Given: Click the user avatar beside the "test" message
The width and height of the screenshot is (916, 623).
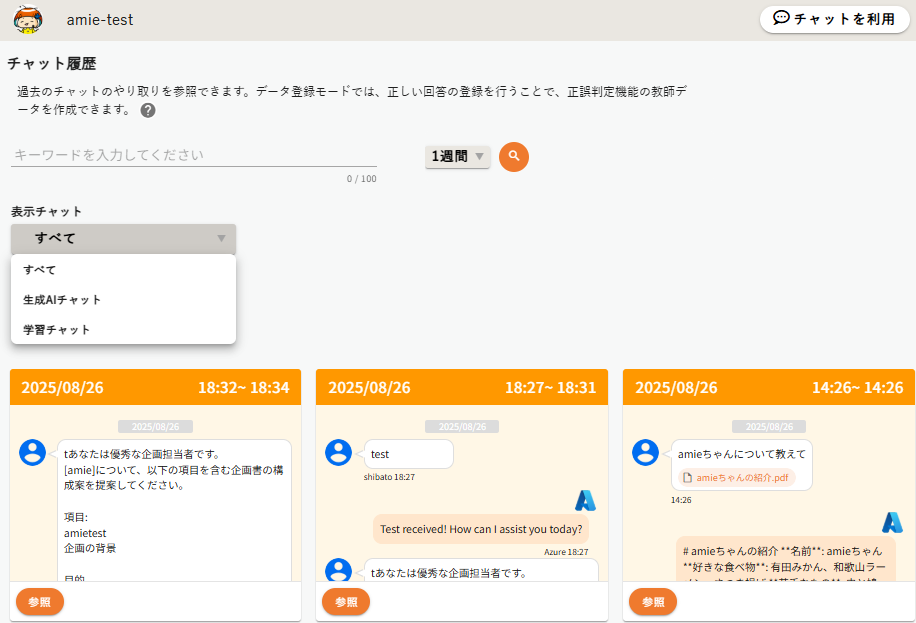Looking at the screenshot, I should pos(339,452).
